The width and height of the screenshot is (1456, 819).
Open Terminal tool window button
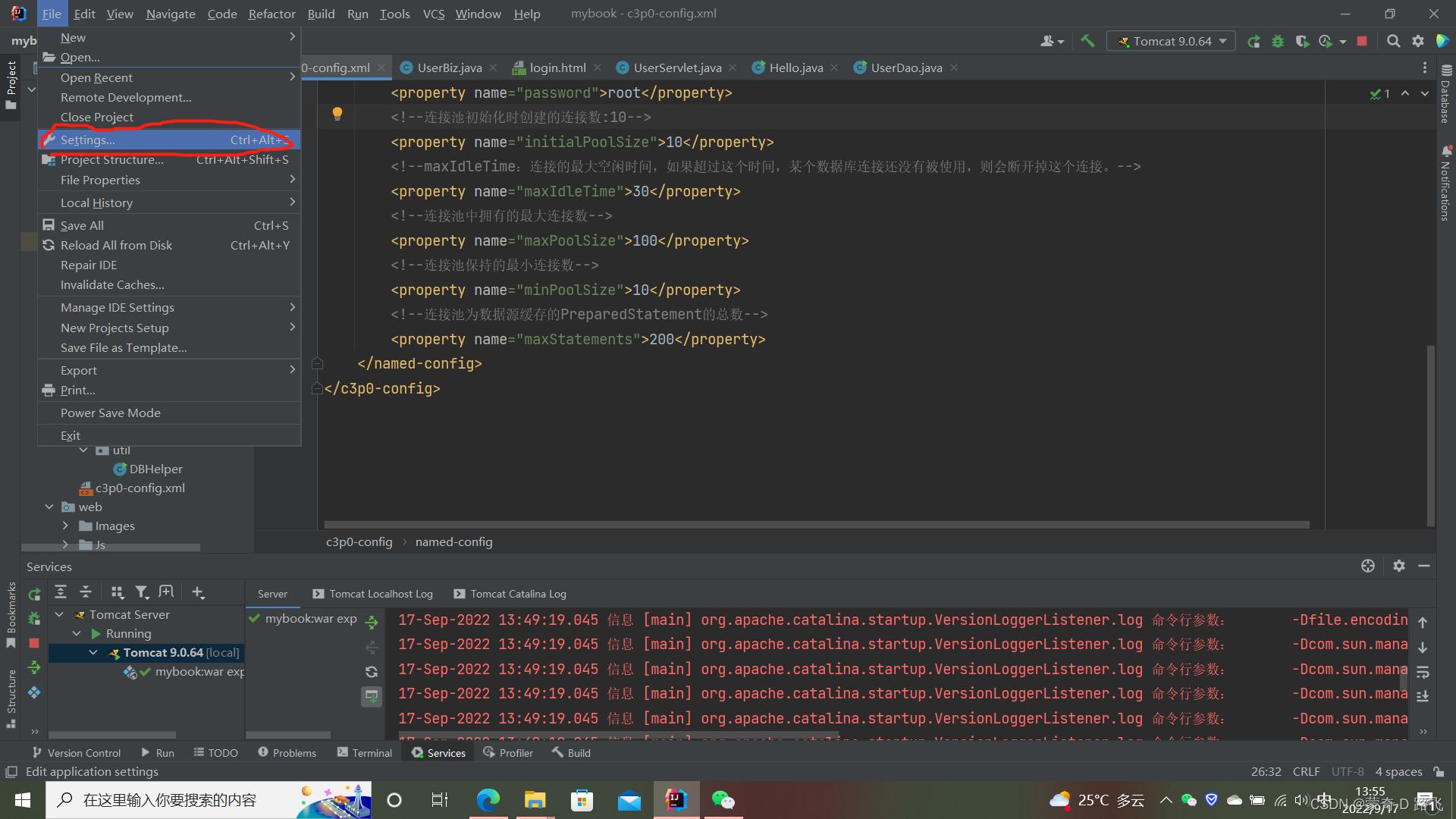[x=365, y=752]
